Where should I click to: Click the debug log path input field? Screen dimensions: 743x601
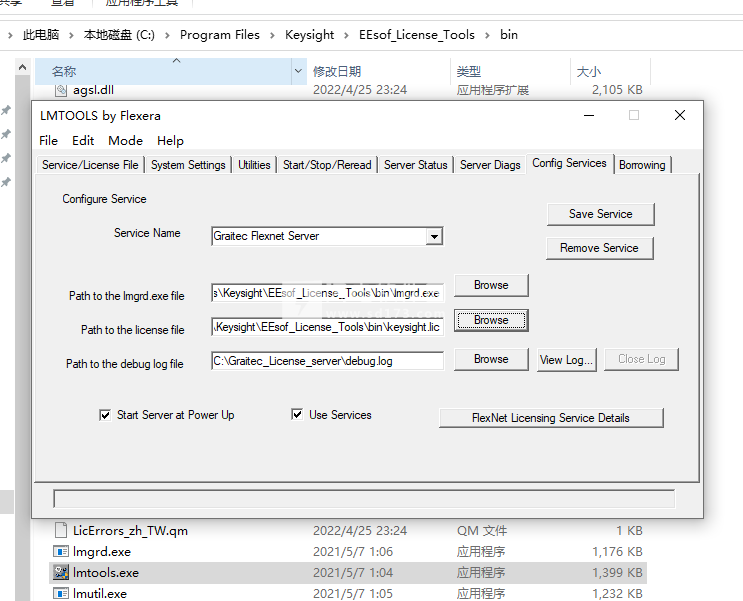pyautogui.click(x=327, y=361)
